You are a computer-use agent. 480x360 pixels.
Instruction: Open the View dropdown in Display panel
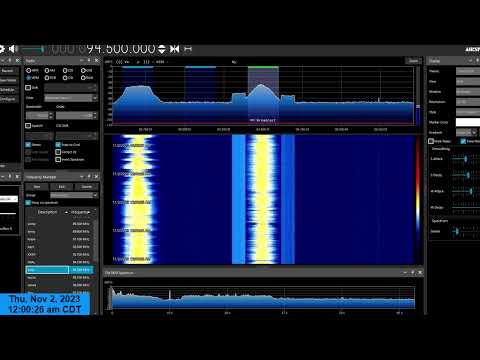click(468, 81)
